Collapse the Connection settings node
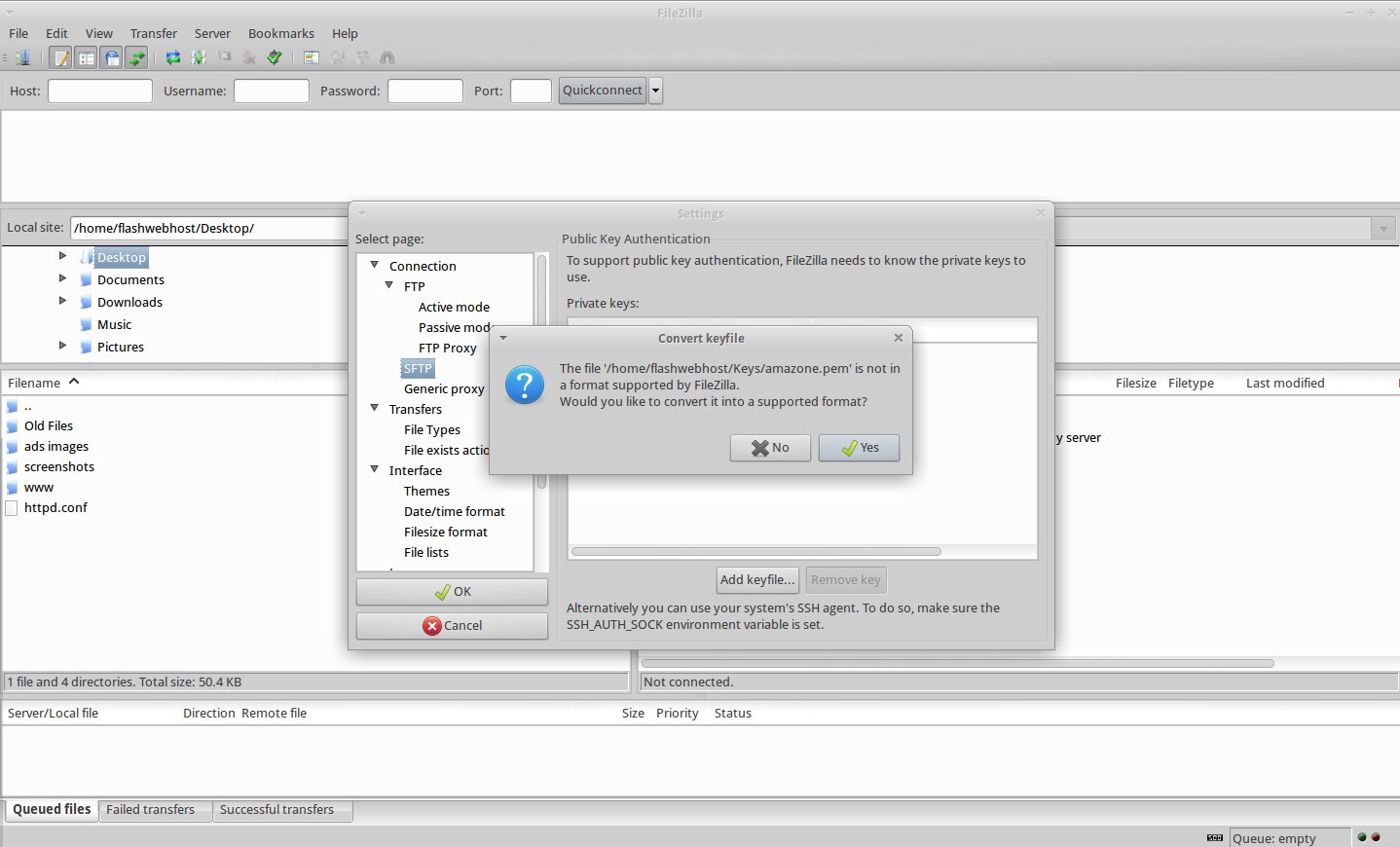The height and width of the screenshot is (847, 1400). pos(374,265)
